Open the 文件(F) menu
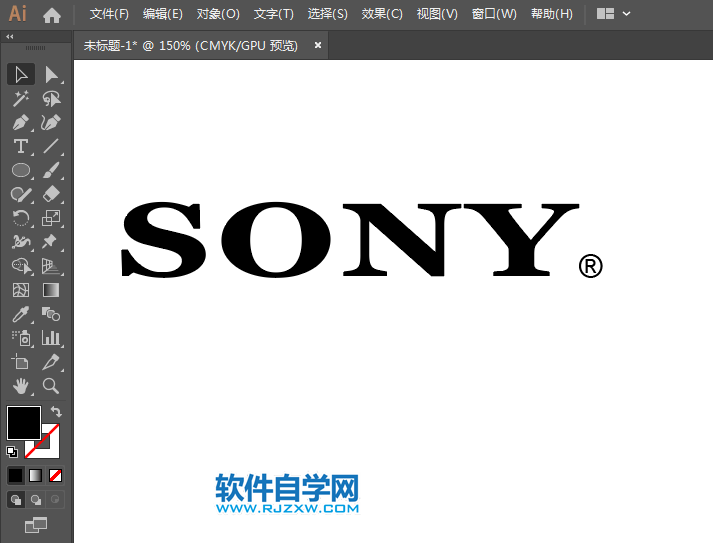The width and height of the screenshot is (713, 543). [x=109, y=14]
